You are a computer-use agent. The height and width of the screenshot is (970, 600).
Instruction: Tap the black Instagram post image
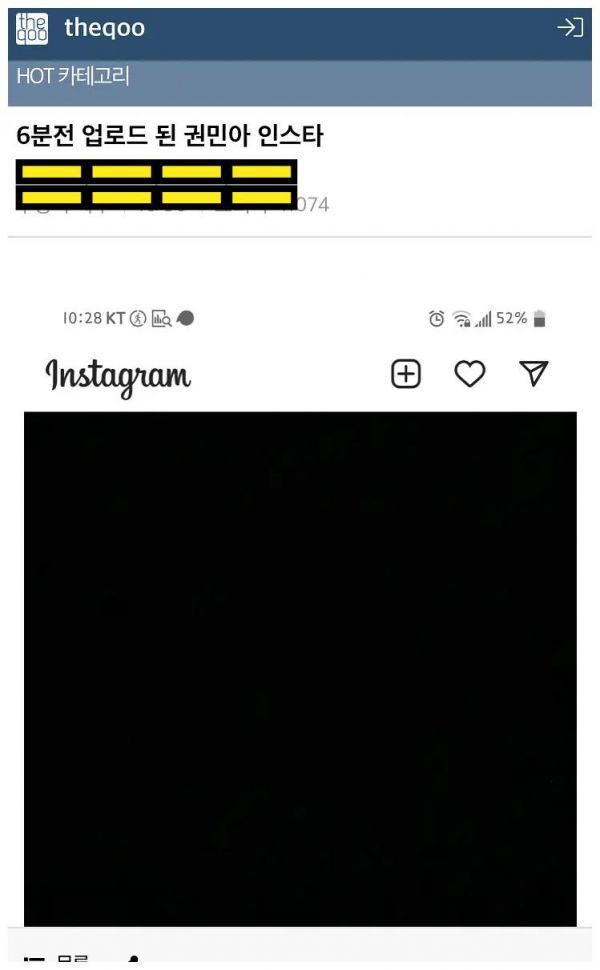point(300,669)
